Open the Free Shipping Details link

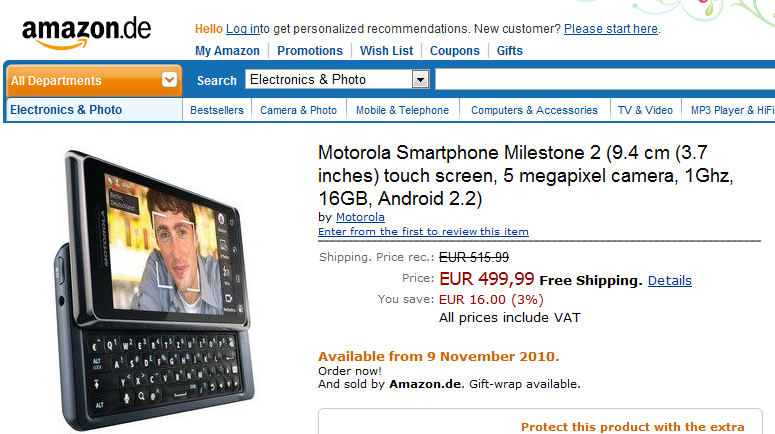pyautogui.click(x=669, y=281)
